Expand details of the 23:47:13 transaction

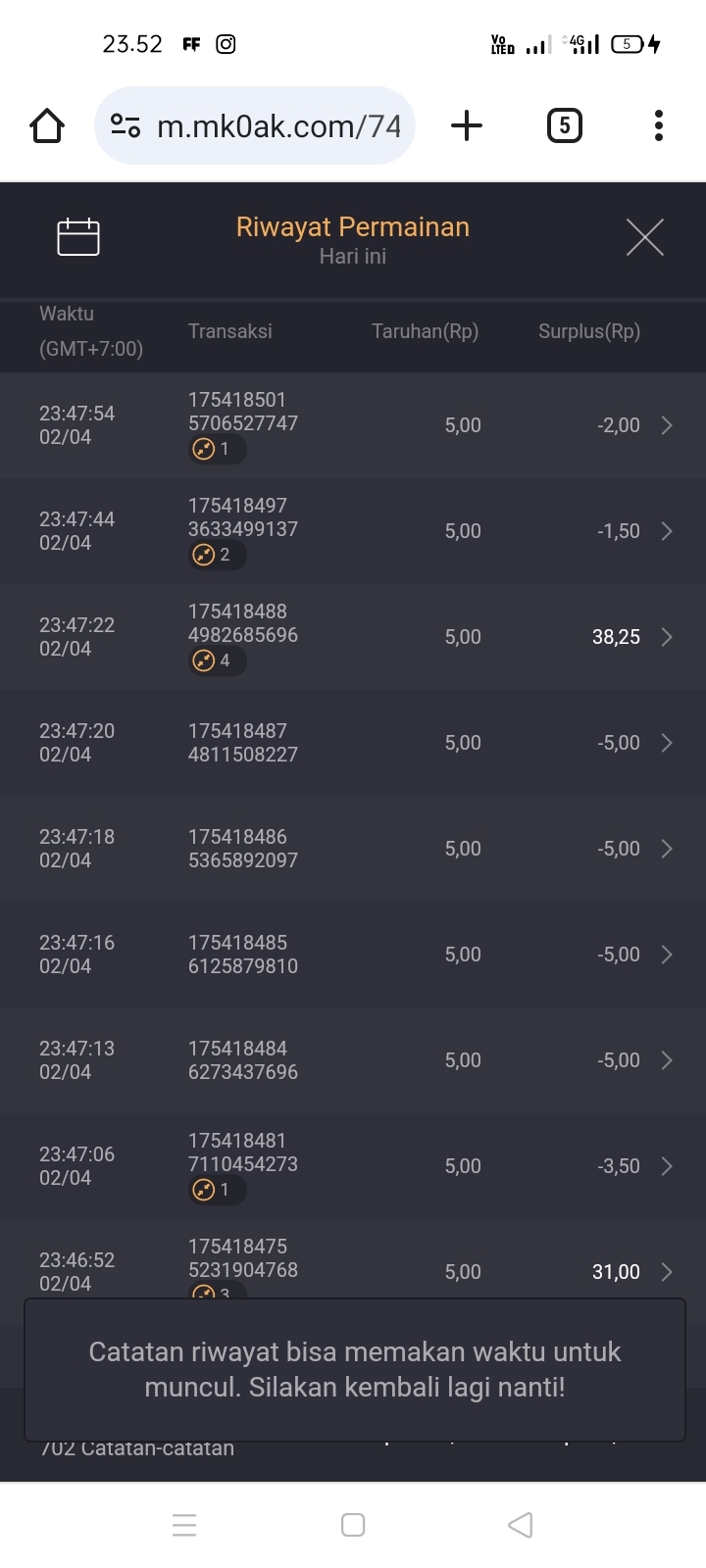coord(667,1060)
